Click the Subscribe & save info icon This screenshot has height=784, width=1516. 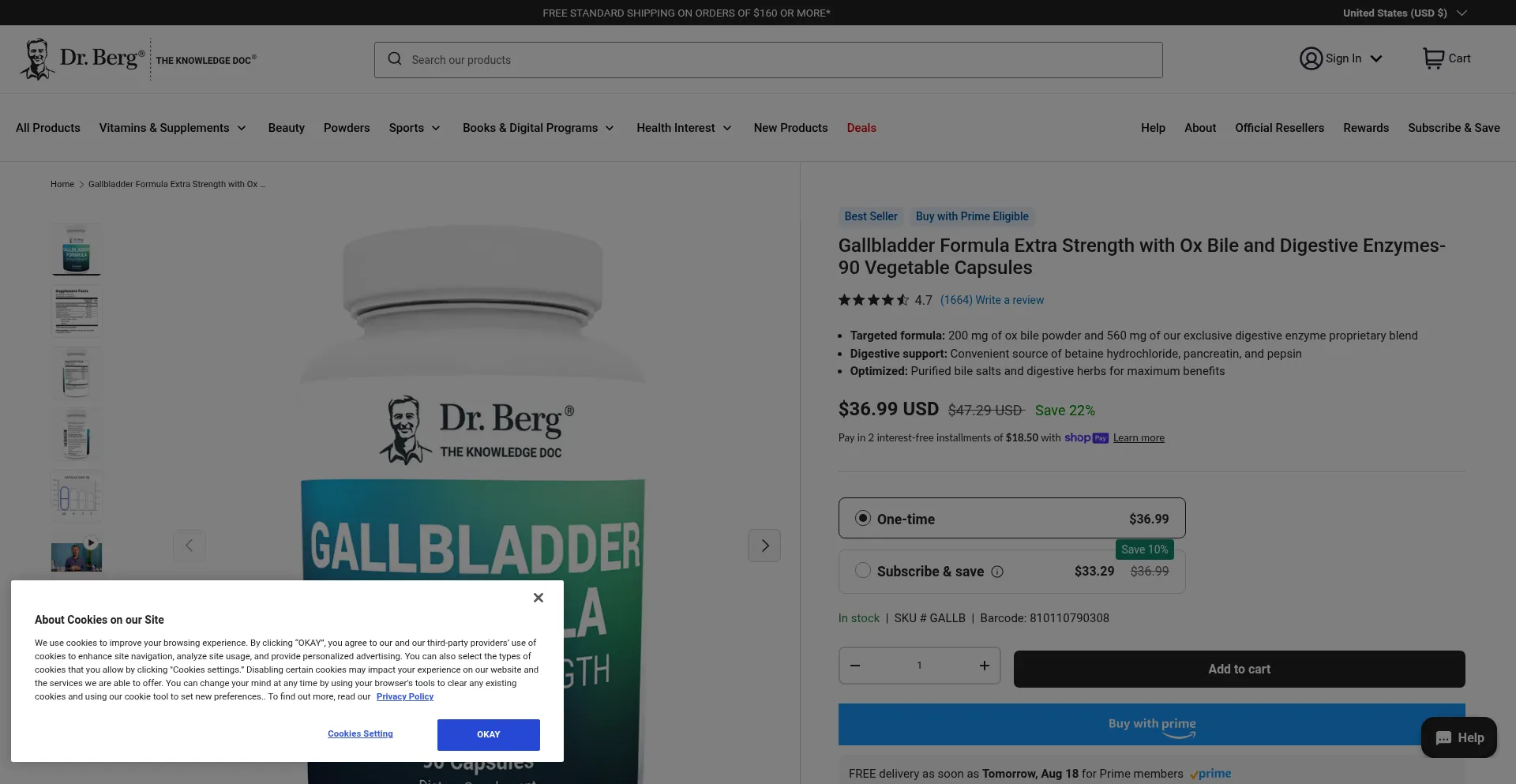click(997, 572)
